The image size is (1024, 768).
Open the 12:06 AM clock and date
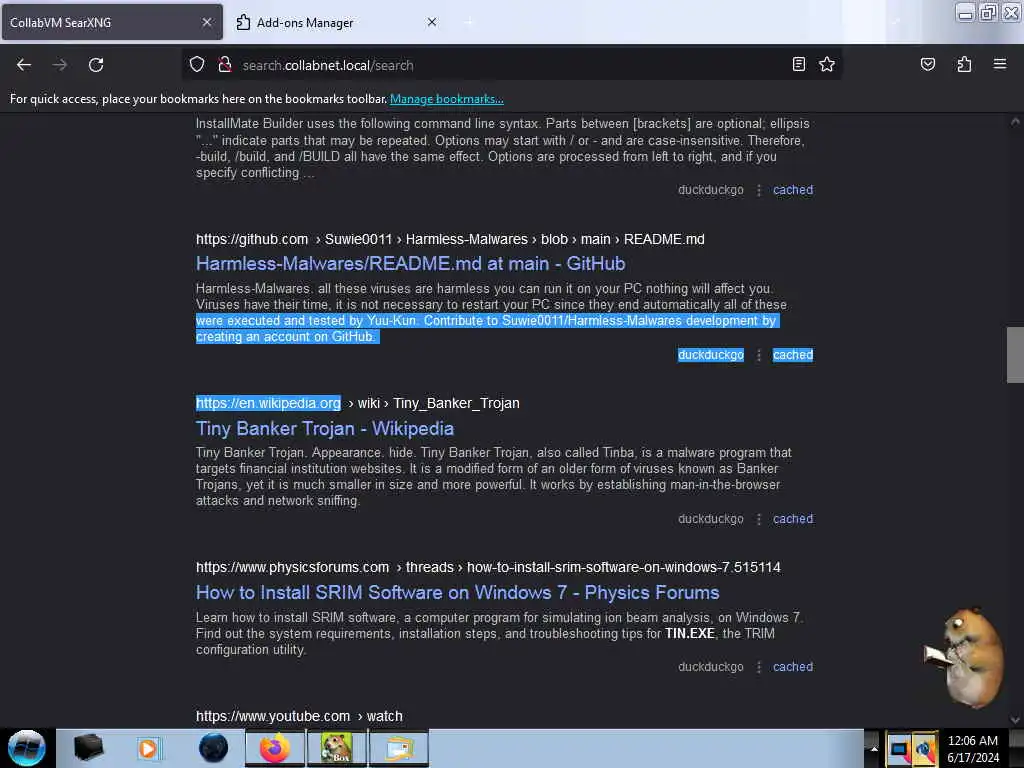pyautogui.click(x=973, y=748)
